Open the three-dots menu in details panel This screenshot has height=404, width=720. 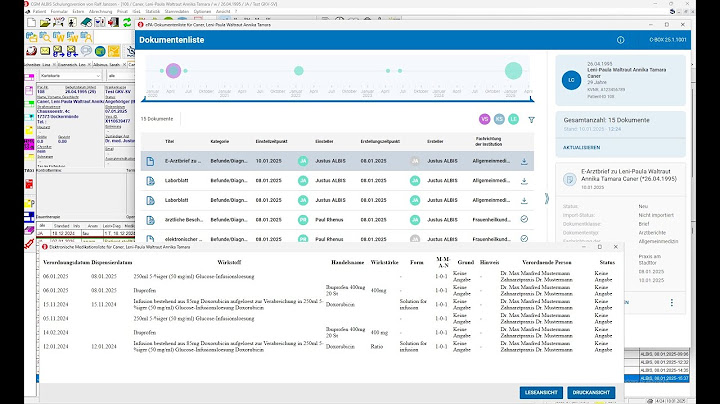coord(672,303)
